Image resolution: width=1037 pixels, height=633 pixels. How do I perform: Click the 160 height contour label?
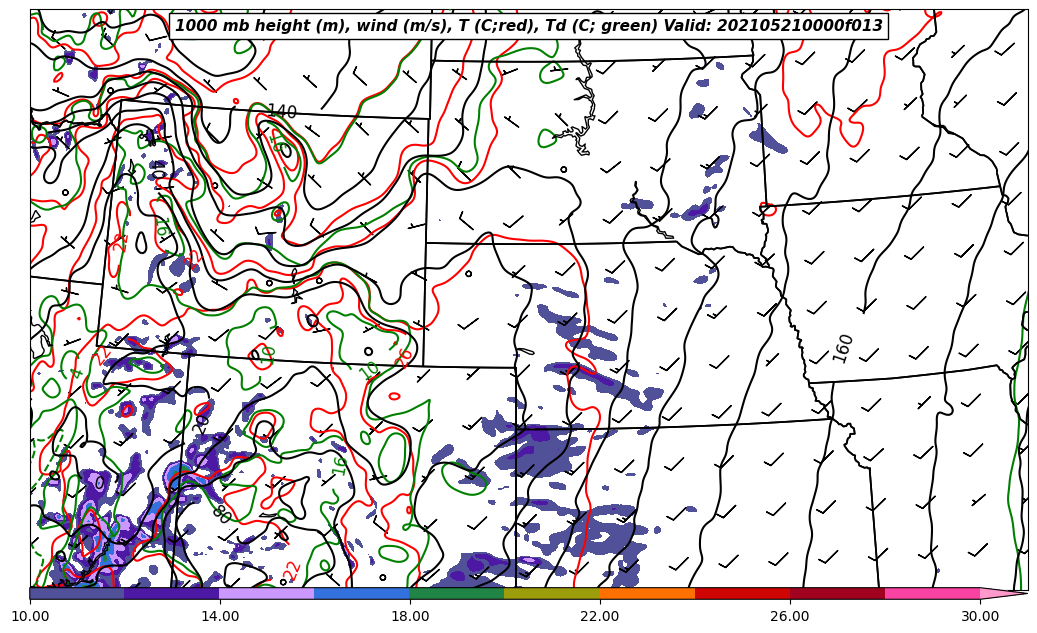click(x=843, y=348)
